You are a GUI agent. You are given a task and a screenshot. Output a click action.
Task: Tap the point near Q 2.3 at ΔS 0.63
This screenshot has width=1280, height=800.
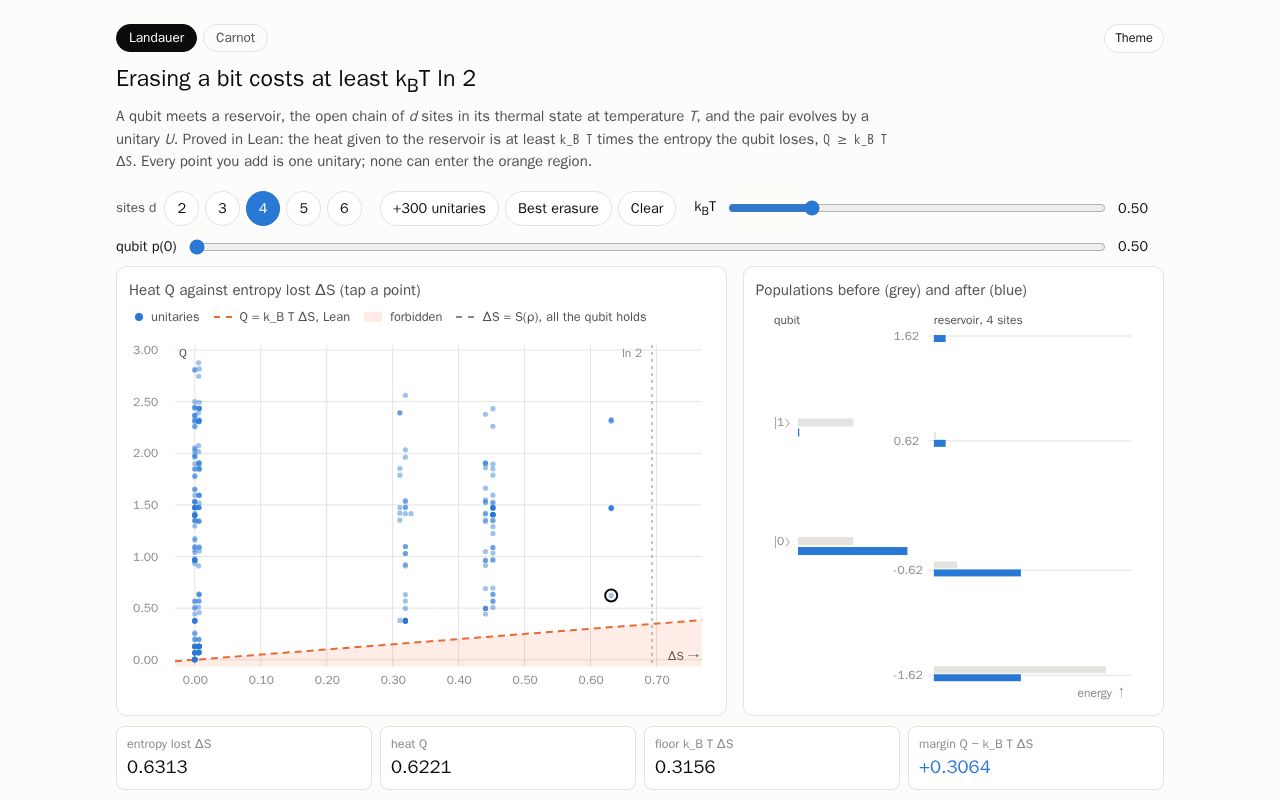(x=611, y=420)
